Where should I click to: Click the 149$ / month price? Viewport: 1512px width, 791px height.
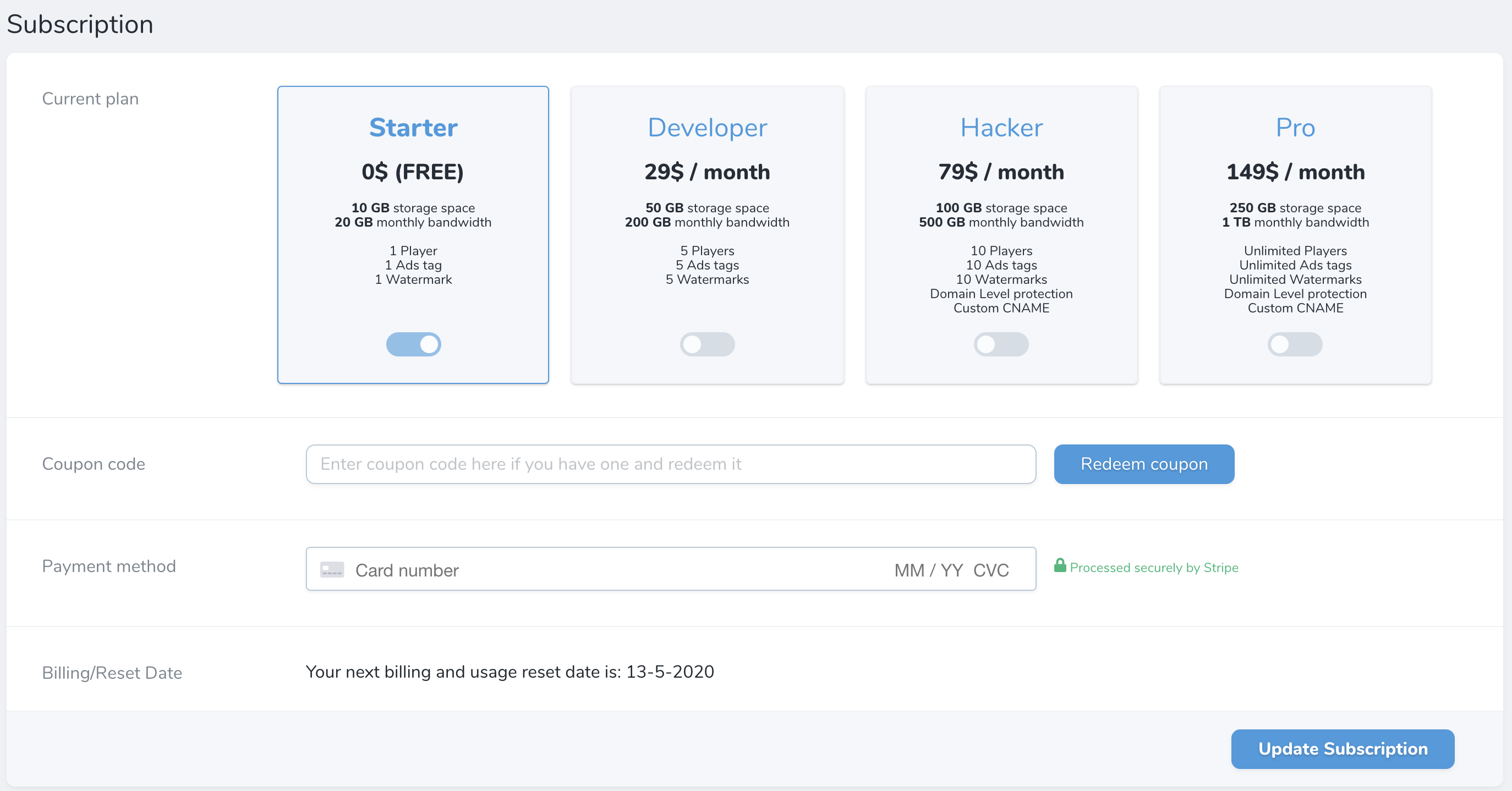1295,172
